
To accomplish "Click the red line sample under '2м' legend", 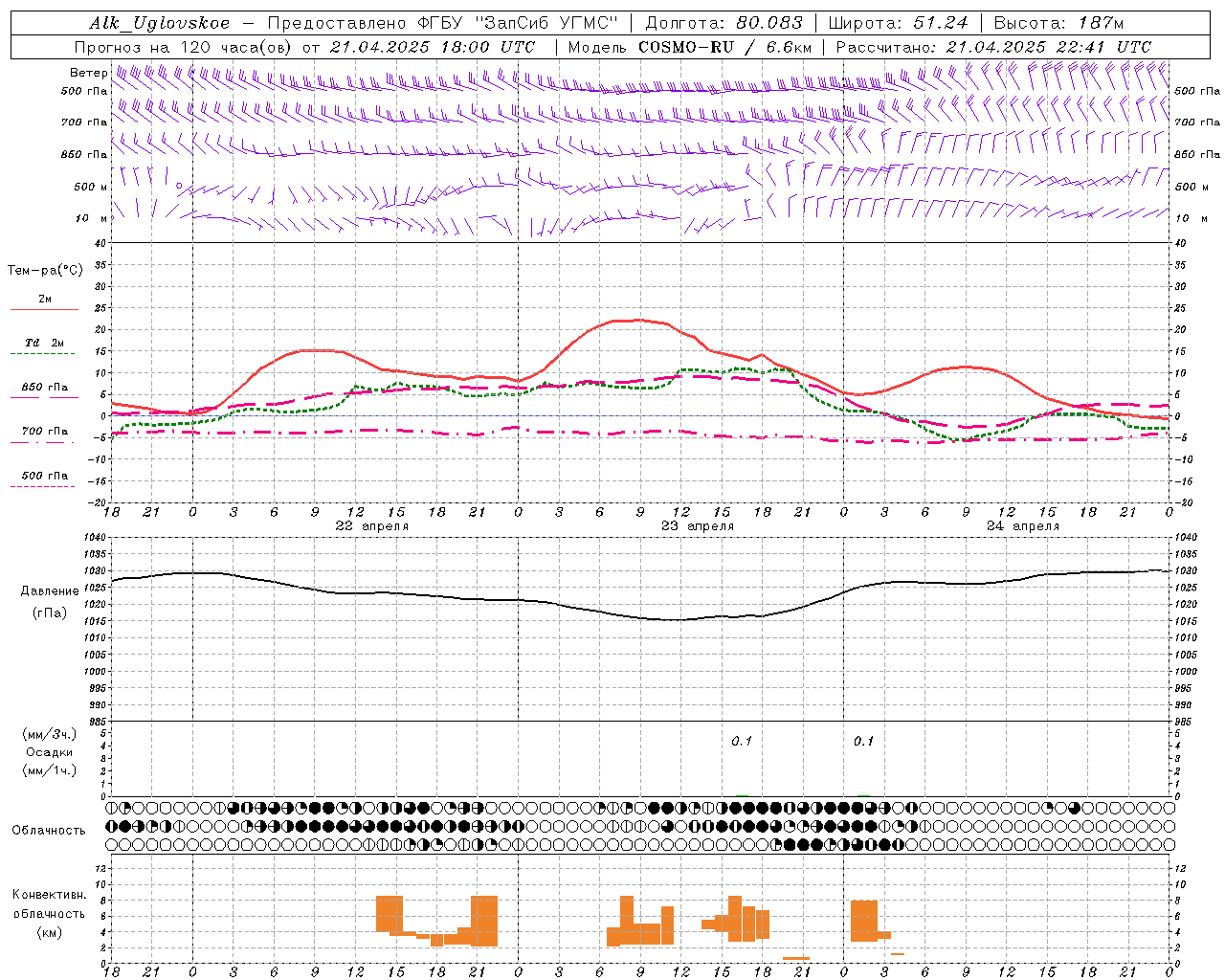I will [44, 309].
